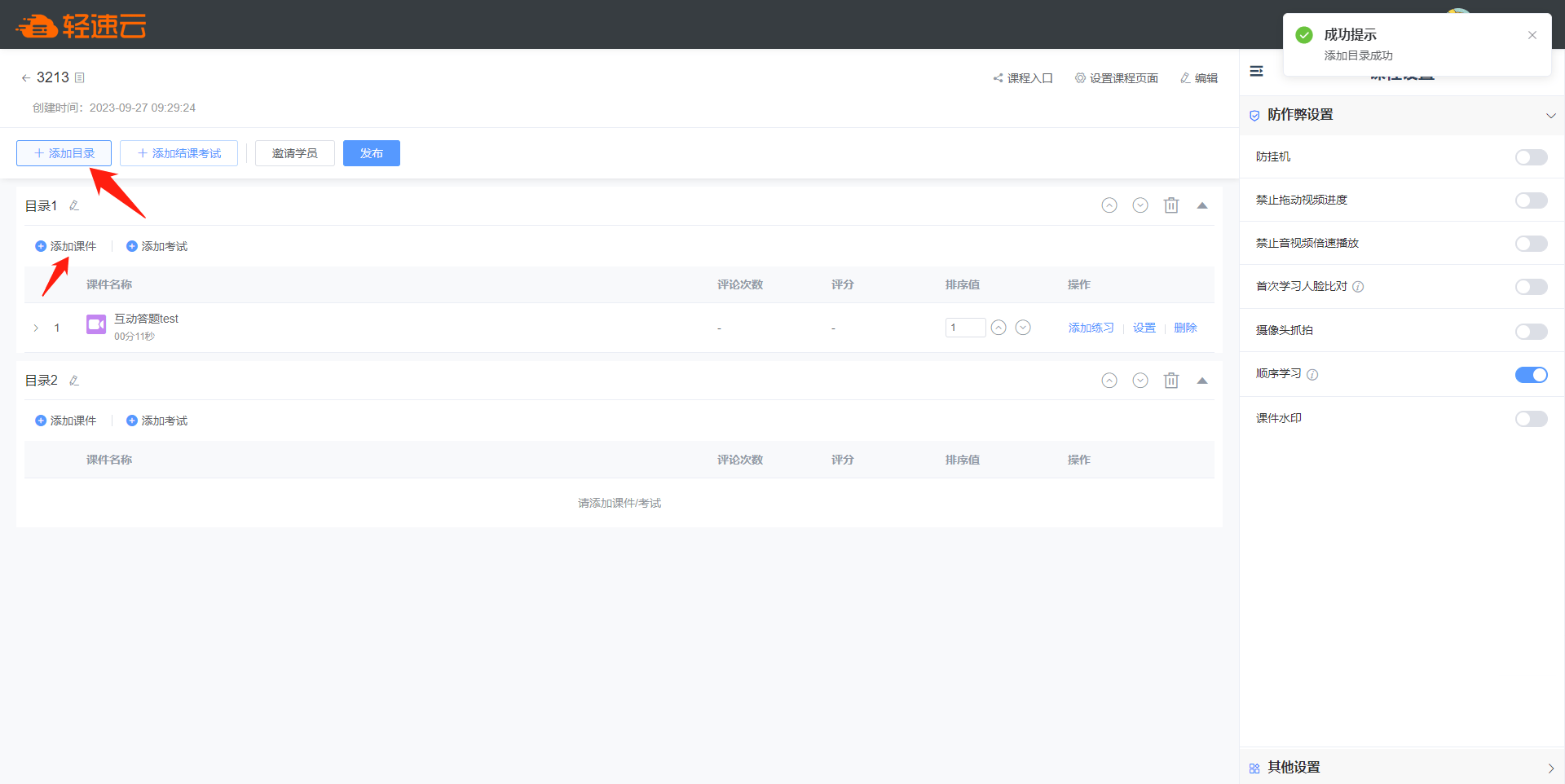Click 删除 for 互动答题test
1565x784 pixels.
pyautogui.click(x=1185, y=328)
